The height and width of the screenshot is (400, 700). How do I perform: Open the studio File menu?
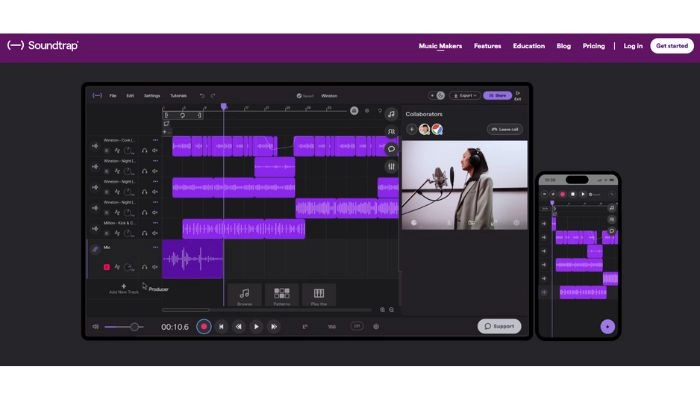(113, 96)
